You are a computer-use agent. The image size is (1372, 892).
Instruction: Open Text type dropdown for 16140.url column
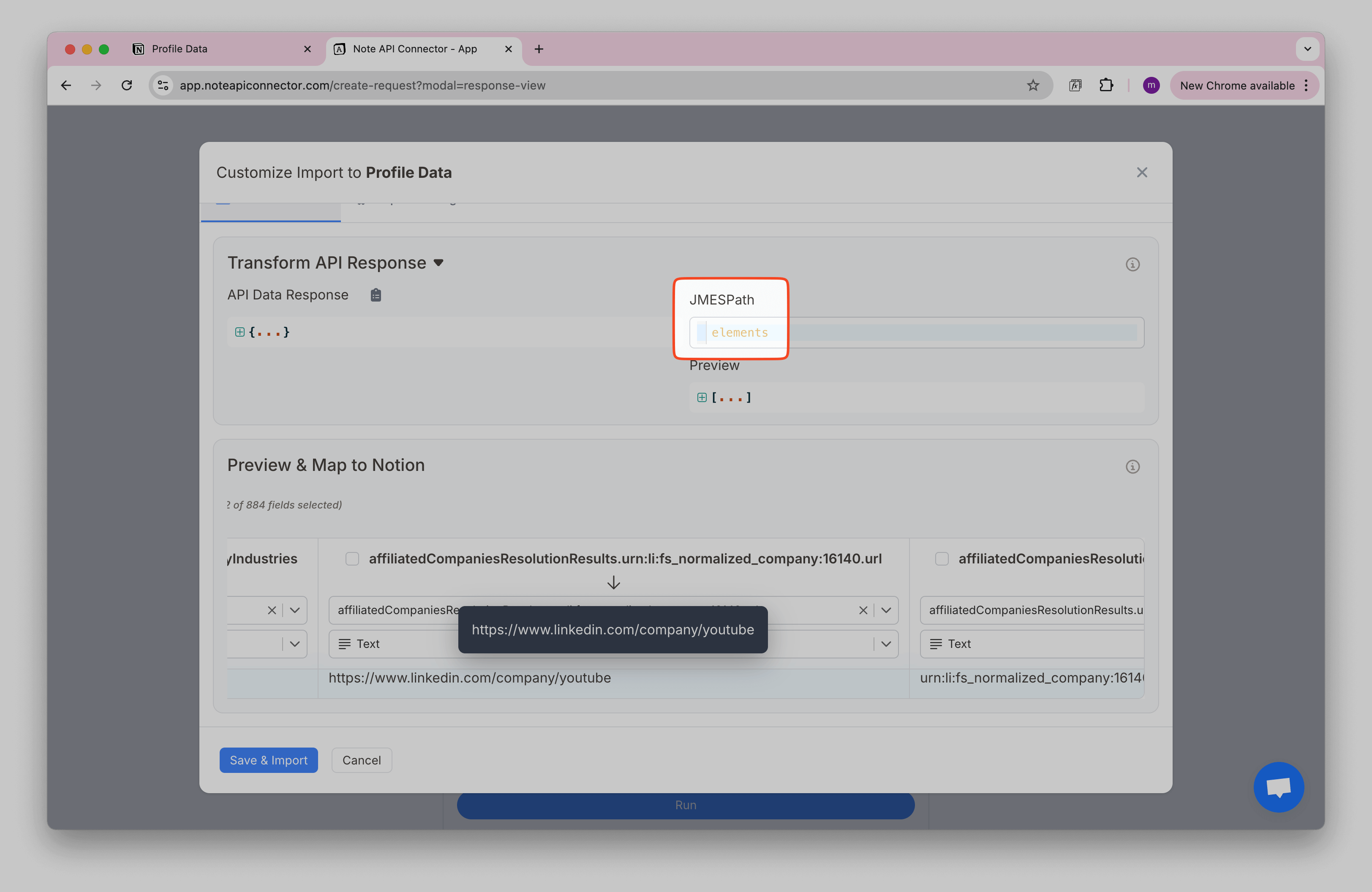(x=886, y=644)
